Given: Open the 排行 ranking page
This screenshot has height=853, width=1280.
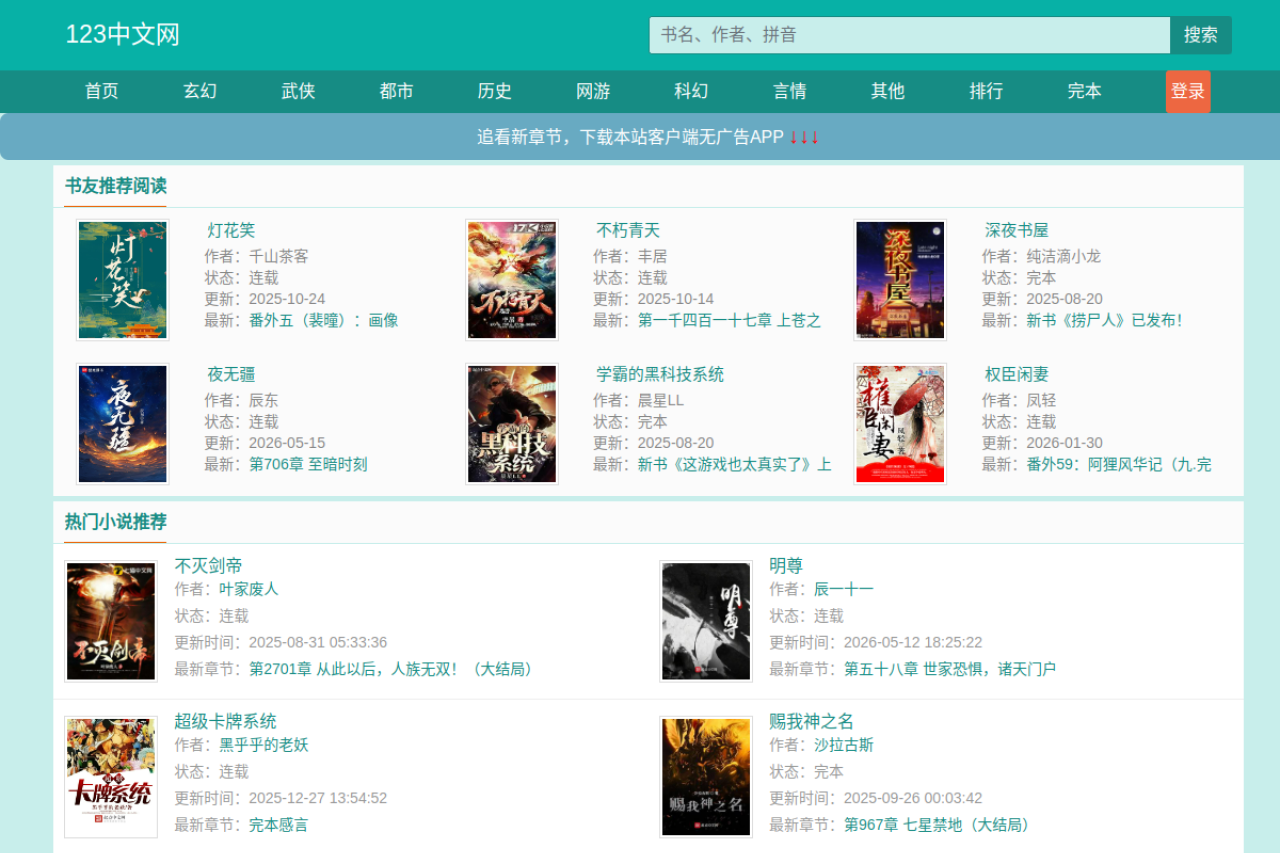Looking at the screenshot, I should (986, 91).
